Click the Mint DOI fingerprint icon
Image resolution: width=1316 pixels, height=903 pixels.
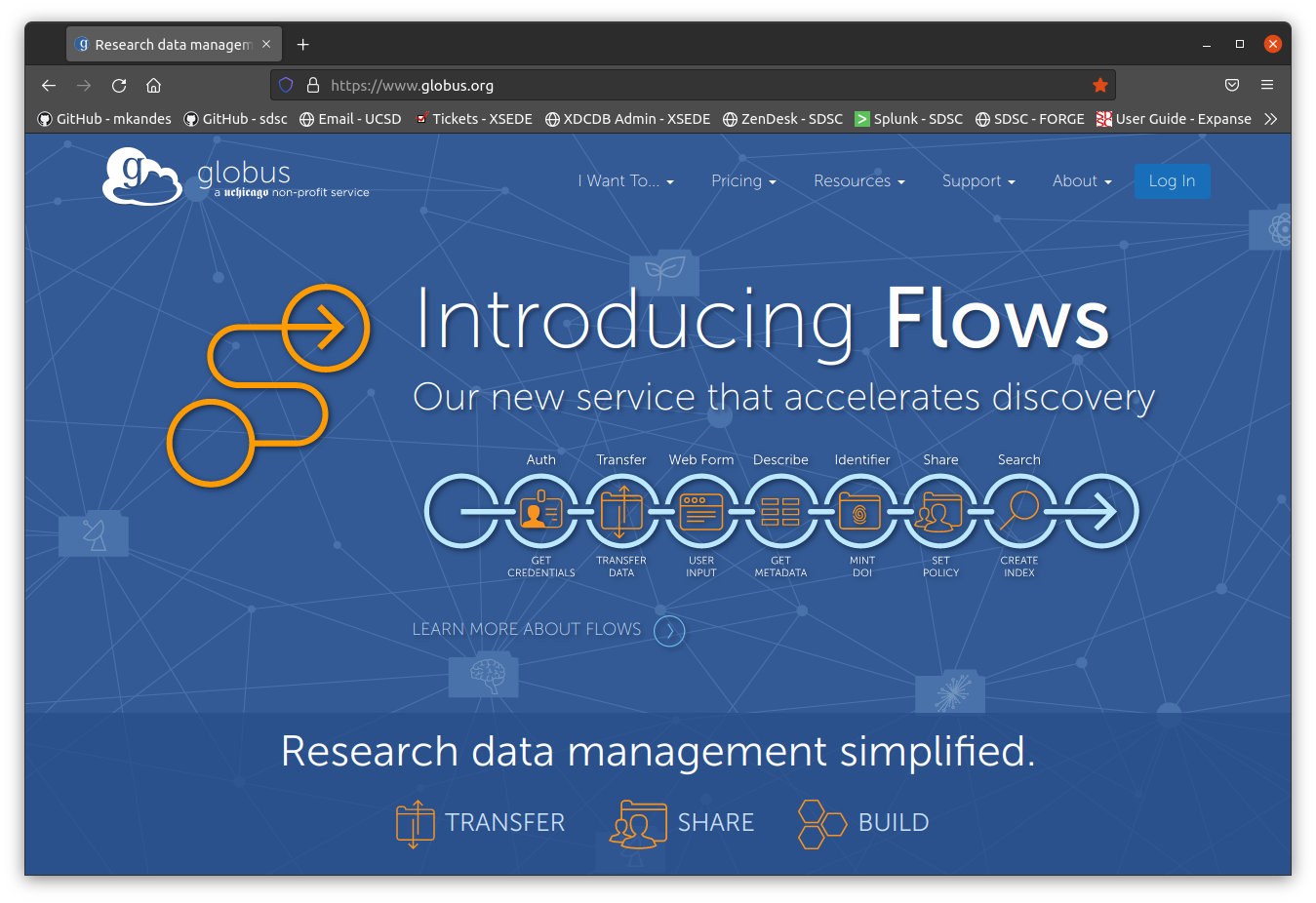(x=860, y=511)
